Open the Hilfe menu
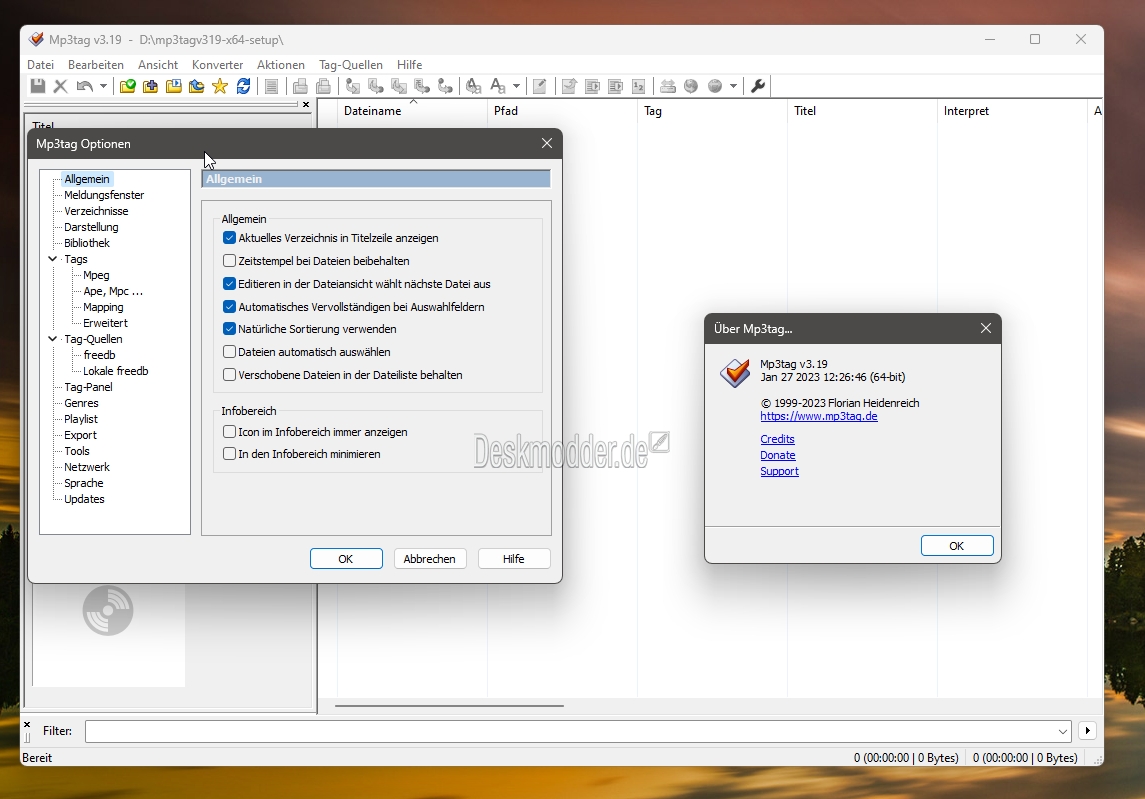Image resolution: width=1145 pixels, height=799 pixels. click(410, 65)
